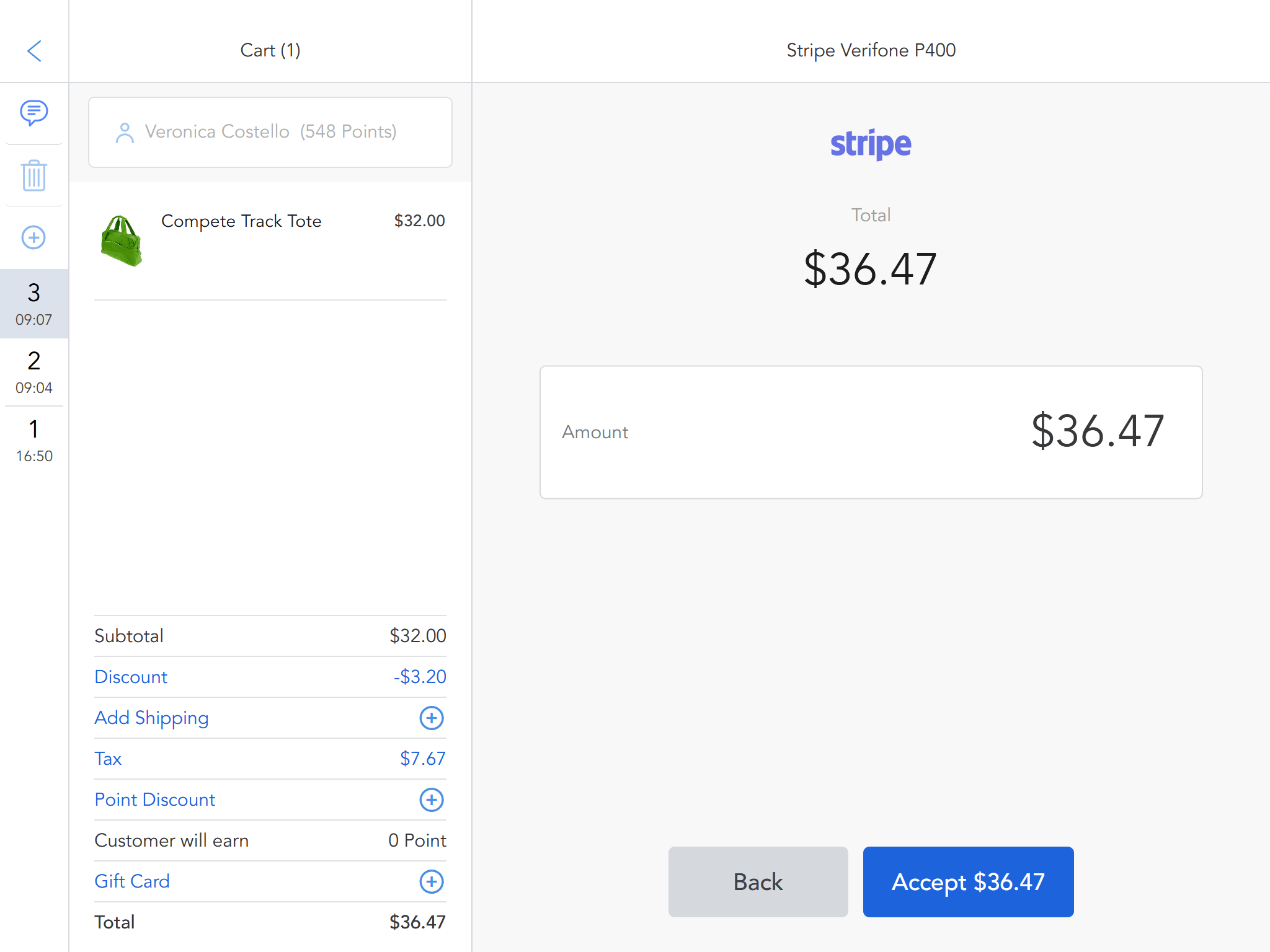Click the Back button

pos(758,881)
